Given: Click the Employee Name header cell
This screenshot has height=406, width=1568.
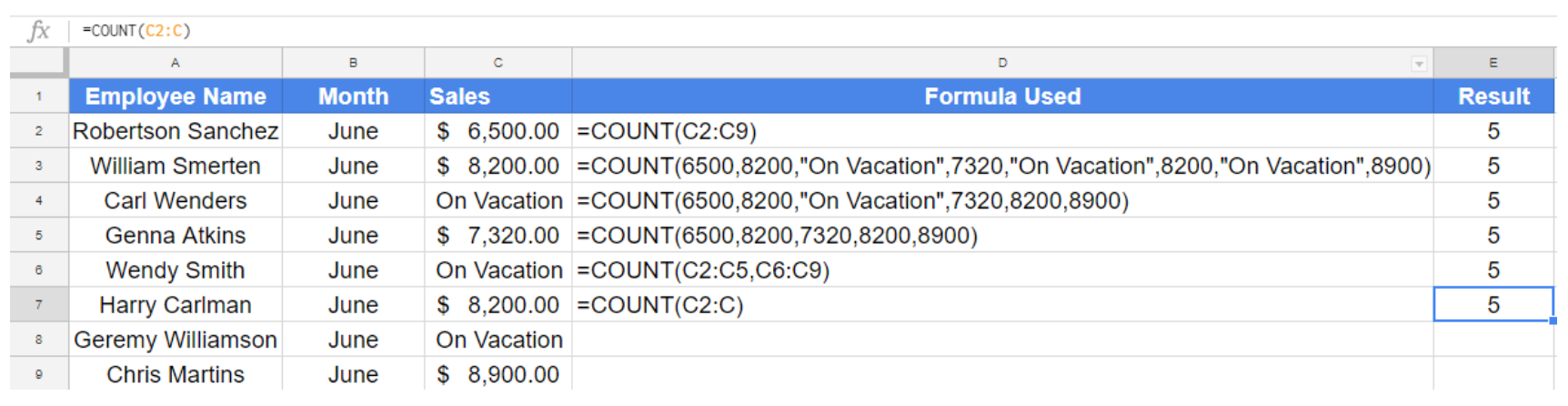Looking at the screenshot, I should tap(176, 96).
